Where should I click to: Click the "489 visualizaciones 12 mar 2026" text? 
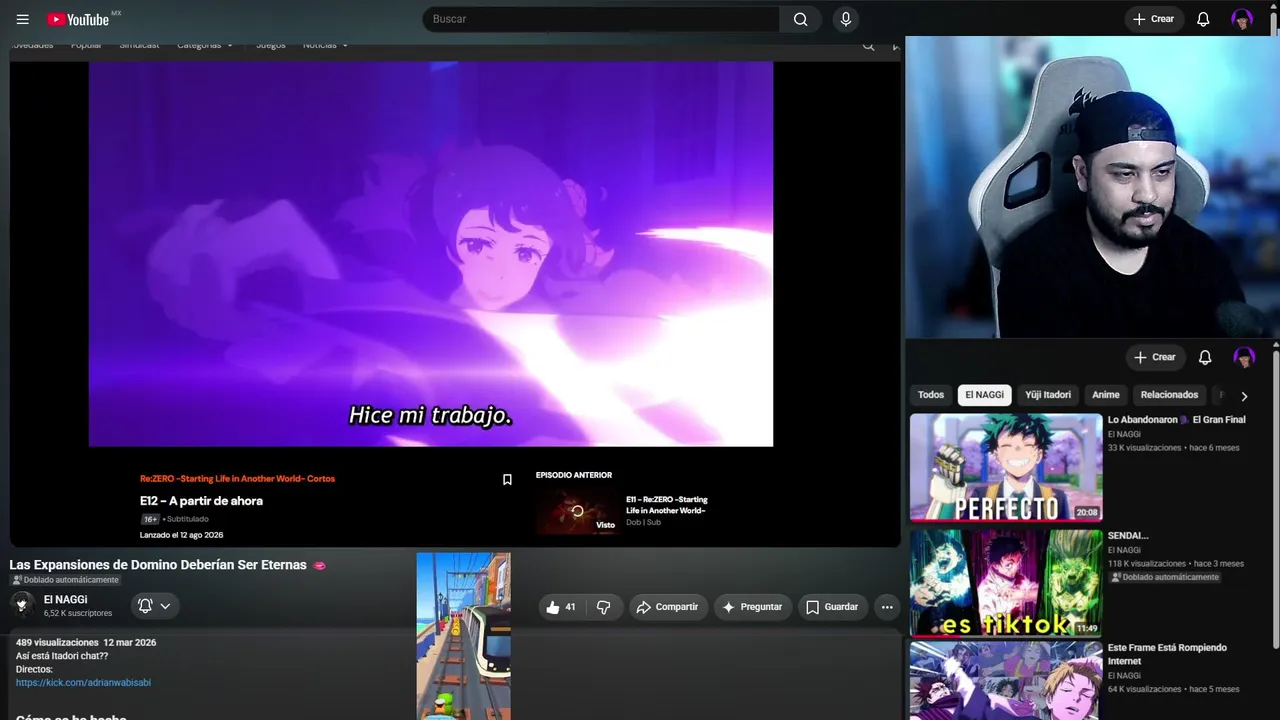pyautogui.click(x=86, y=642)
